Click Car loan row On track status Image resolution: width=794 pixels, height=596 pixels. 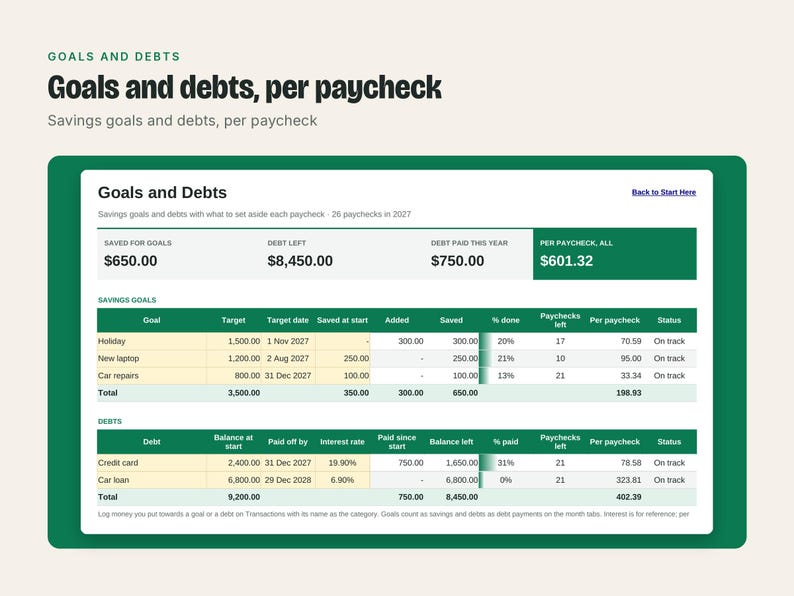(x=669, y=480)
